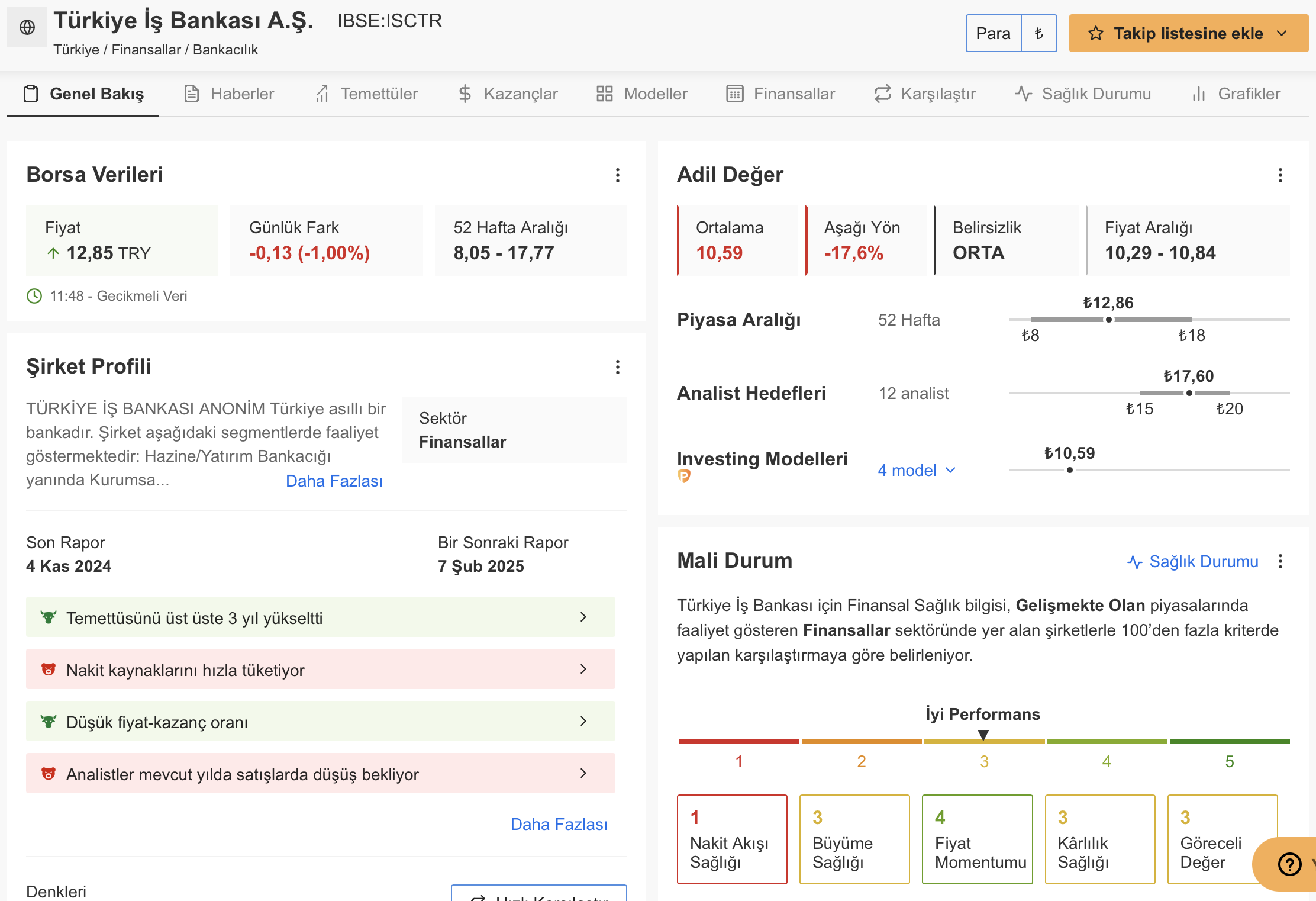The width and height of the screenshot is (1316, 901).
Task: Open Adil Değer three-dot menu
Action: 1280,175
